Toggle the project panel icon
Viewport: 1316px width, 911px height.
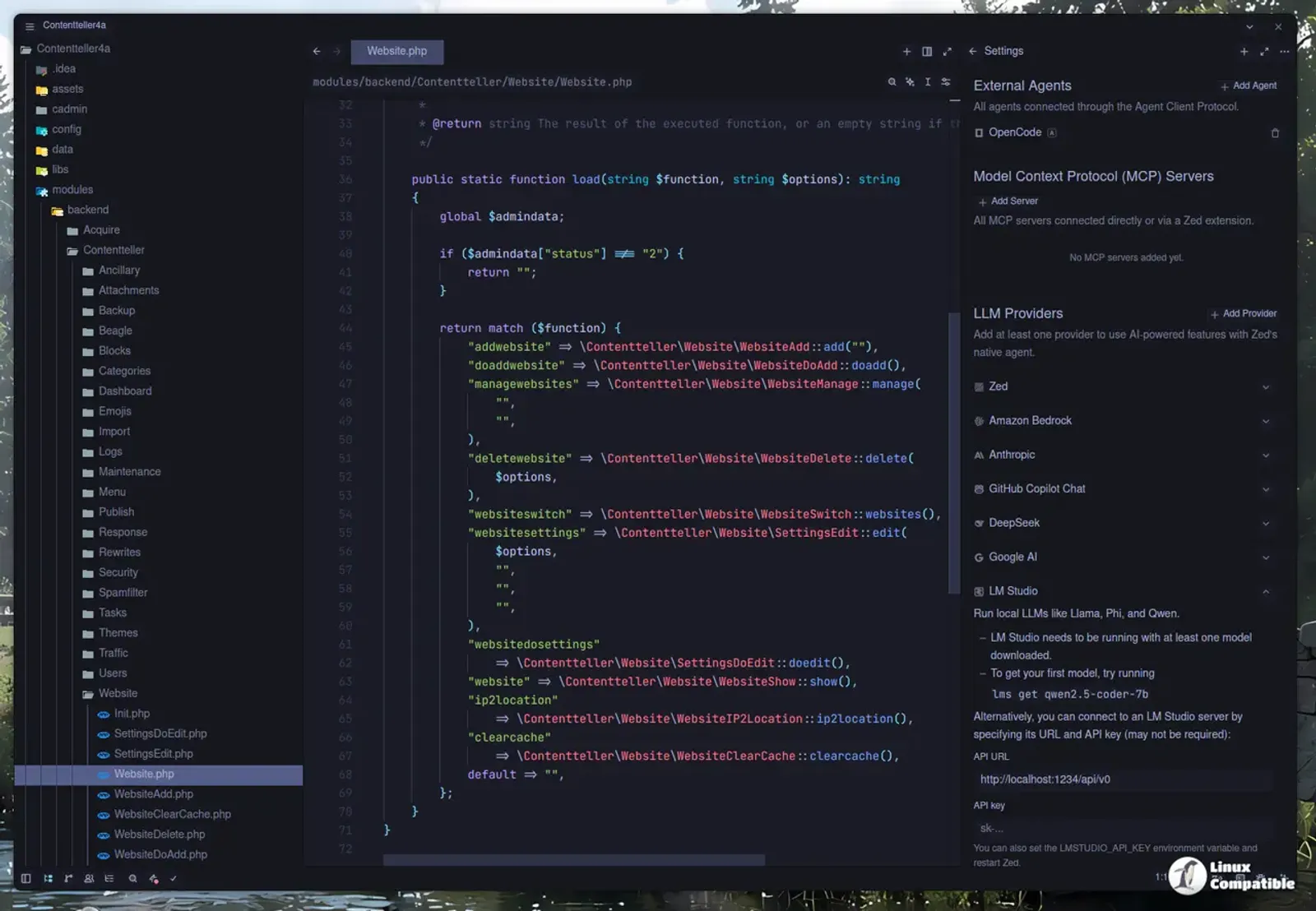pyautogui.click(x=48, y=878)
